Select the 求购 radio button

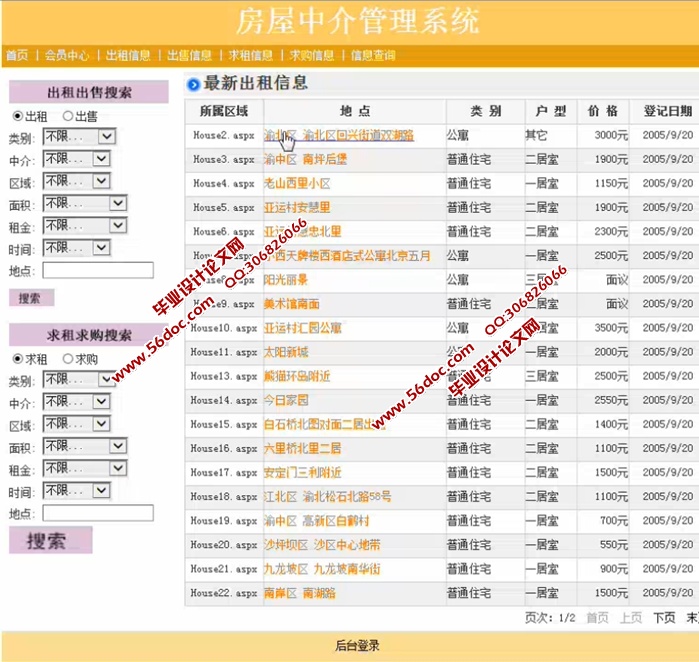click(68, 358)
